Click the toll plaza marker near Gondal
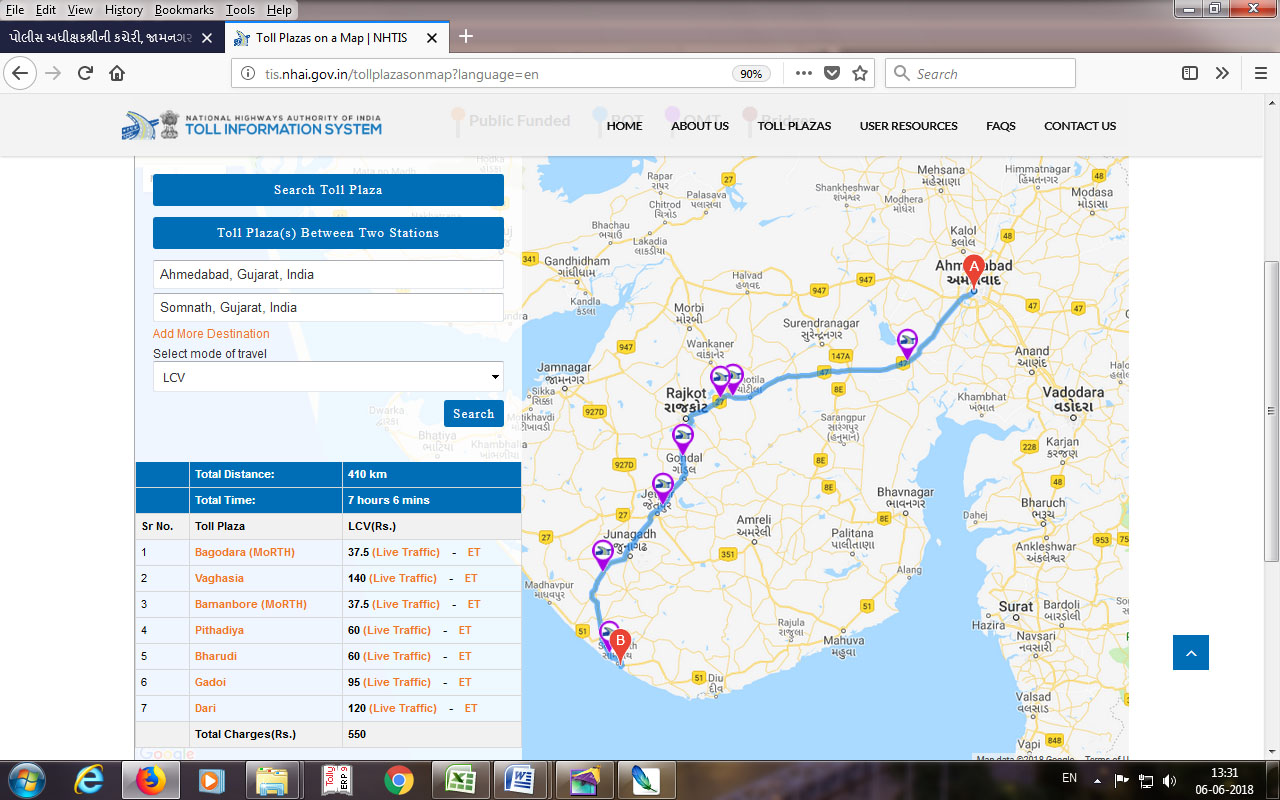Image resolution: width=1280 pixels, height=800 pixels. (x=683, y=438)
